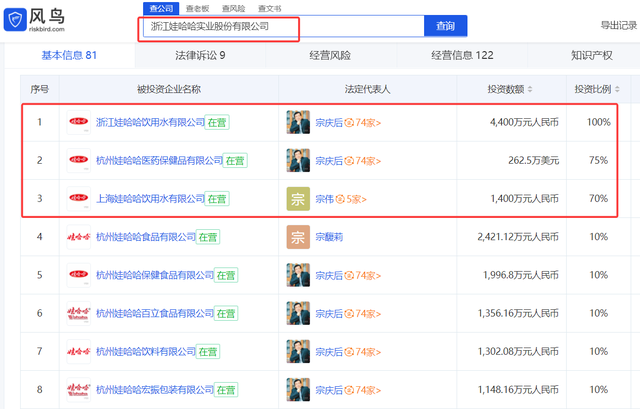
Task: Open 杭州娃哈哈医药保健品有限公司 company link
Action: click(x=160, y=160)
